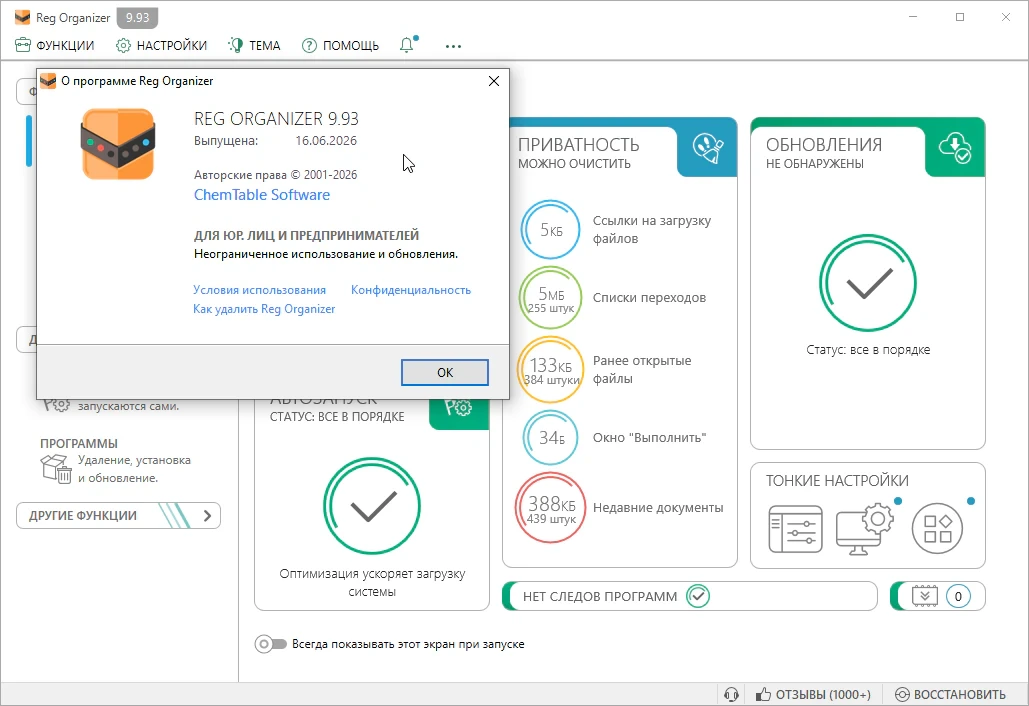Viewport: 1029px width, 706px height.
Task: Click the privacy cleanup broom icon
Action: (707, 148)
